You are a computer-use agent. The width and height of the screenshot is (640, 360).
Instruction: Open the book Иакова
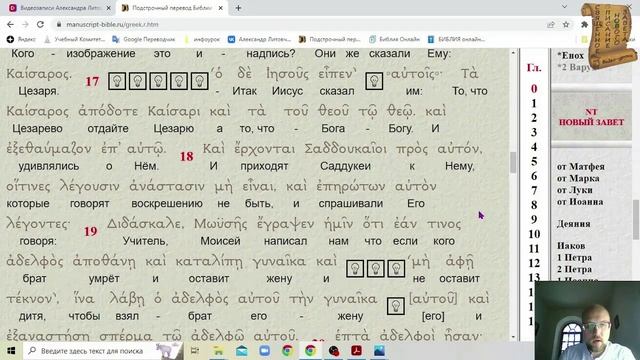point(571,246)
